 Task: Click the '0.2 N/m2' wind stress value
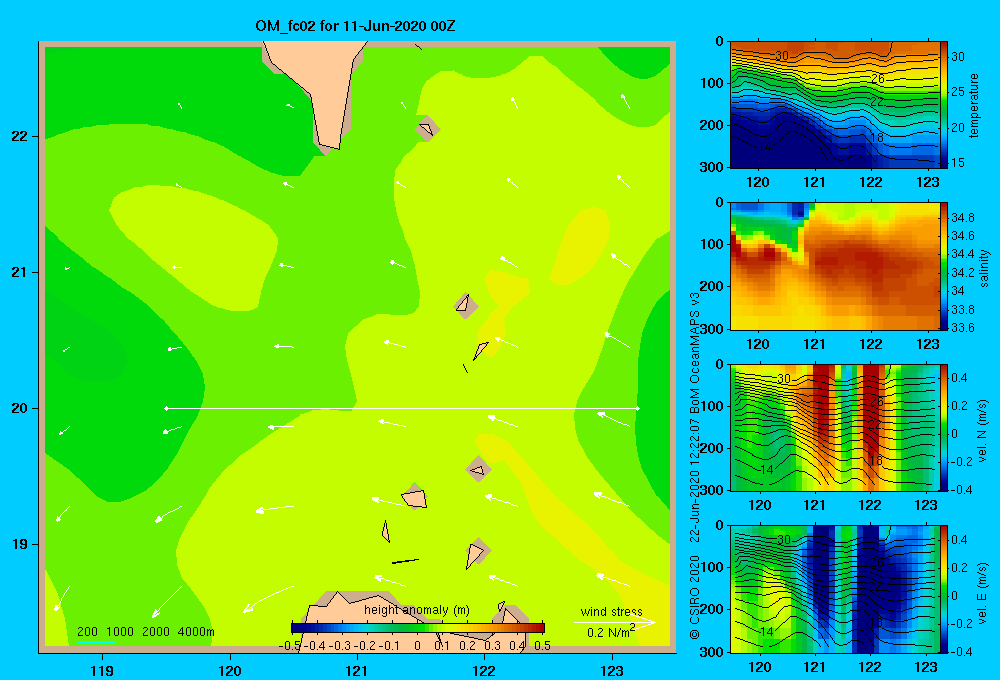(610, 632)
